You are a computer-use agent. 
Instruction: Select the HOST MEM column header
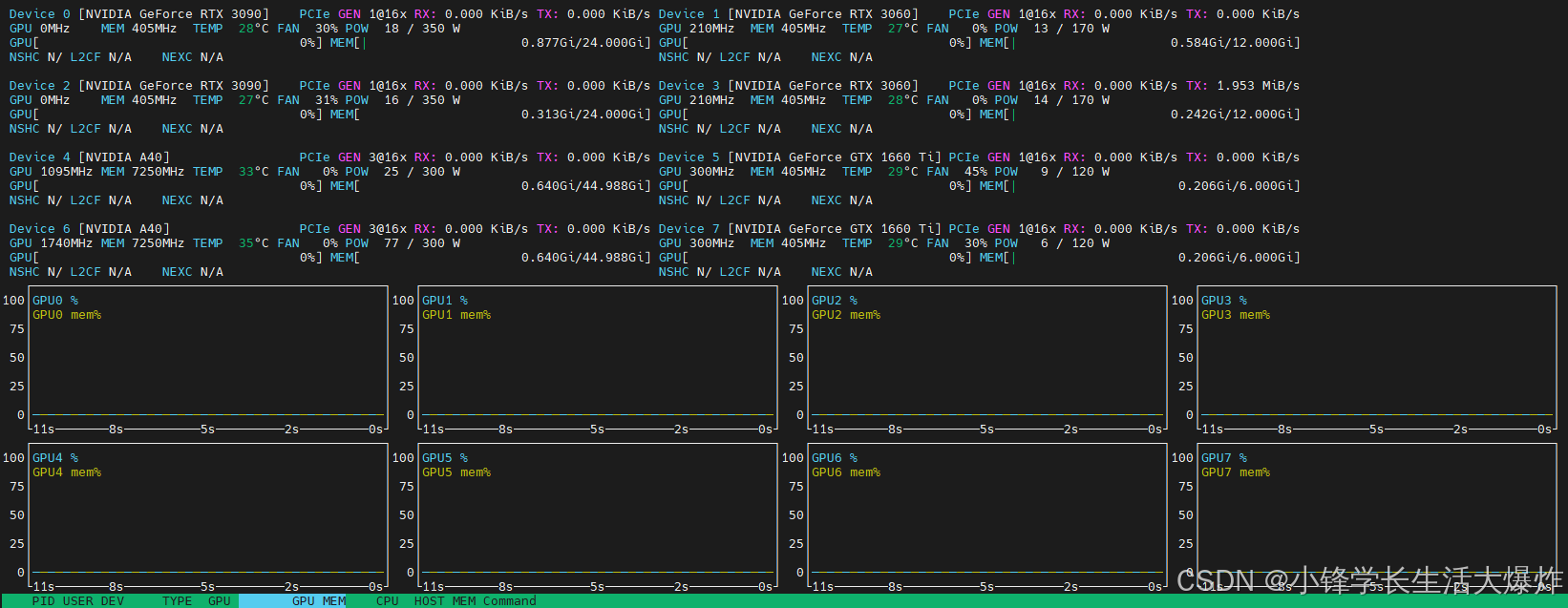(444, 601)
